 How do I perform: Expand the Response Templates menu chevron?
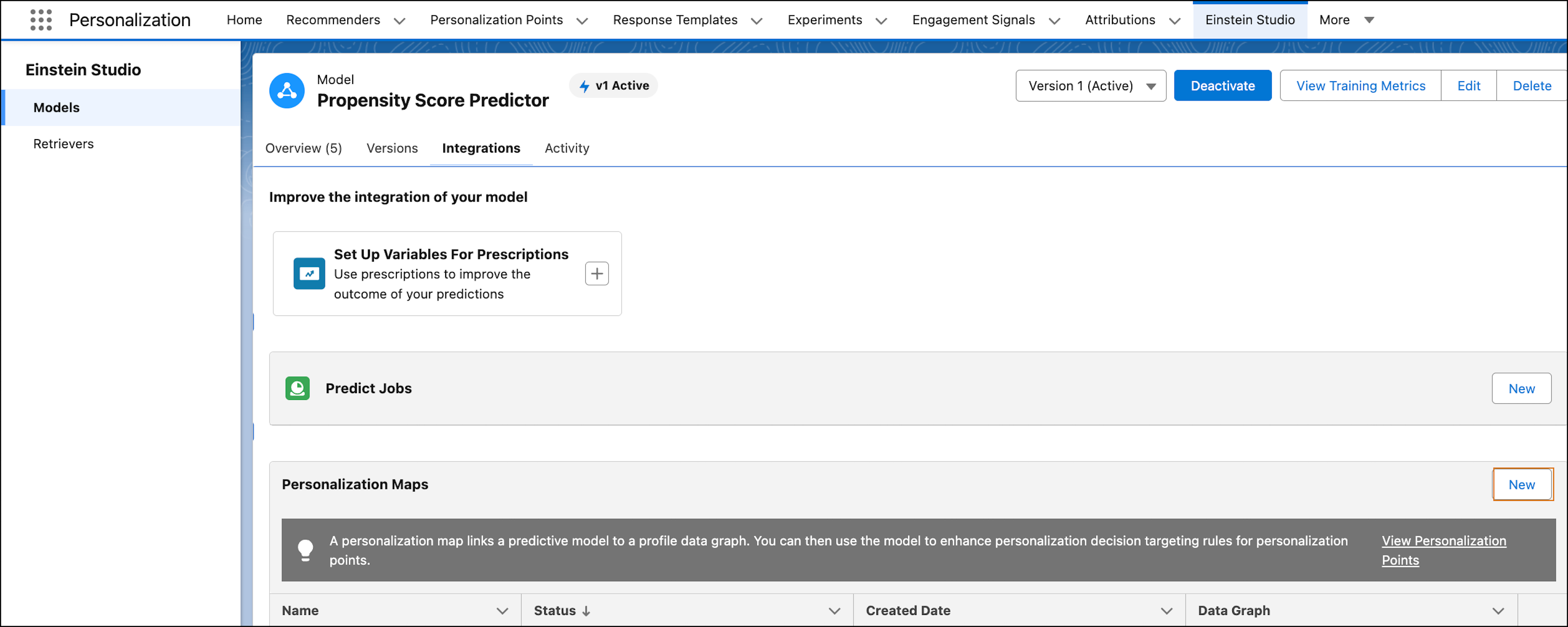point(757,21)
